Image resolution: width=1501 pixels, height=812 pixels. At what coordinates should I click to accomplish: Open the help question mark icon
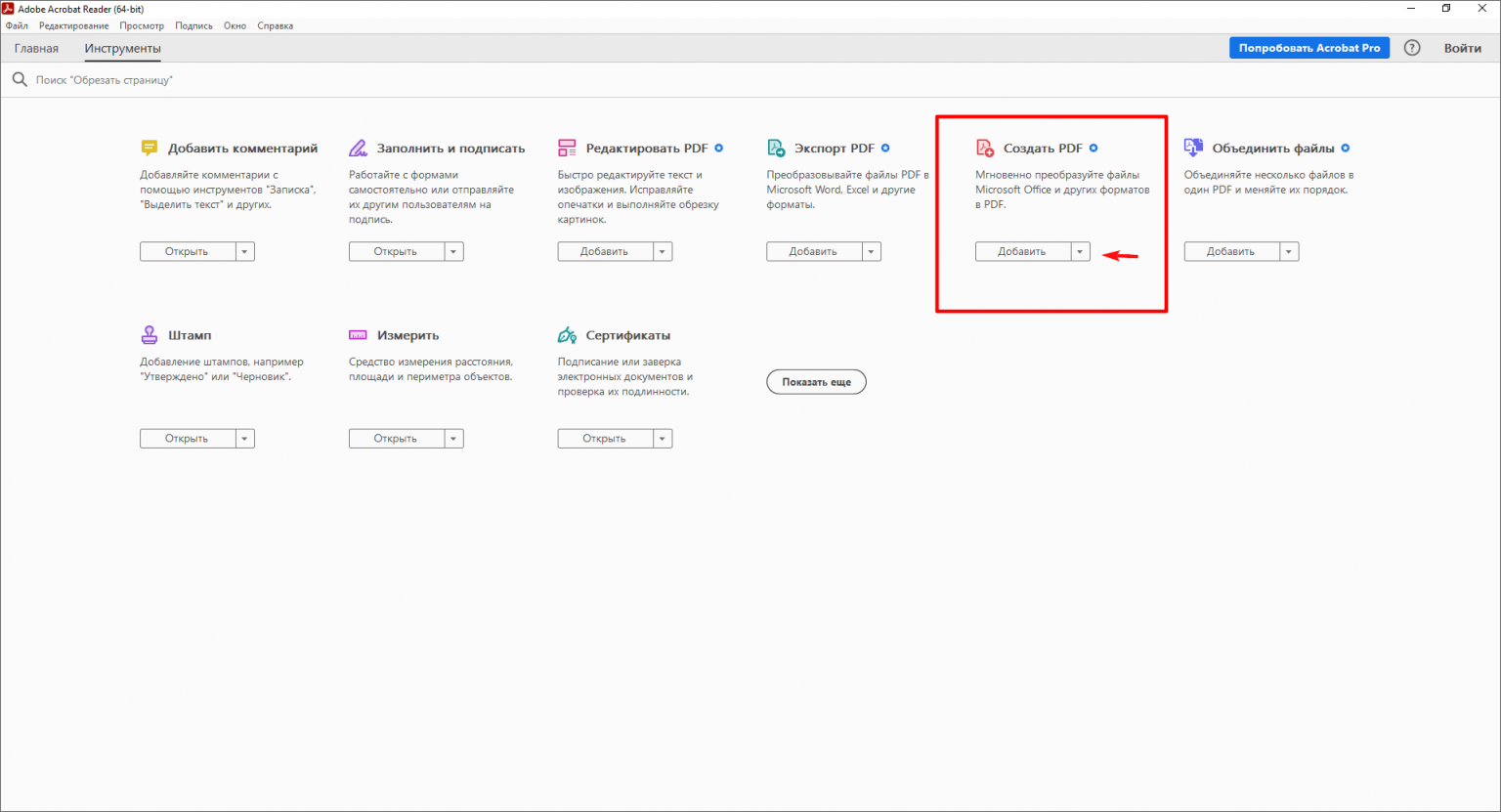1412,48
